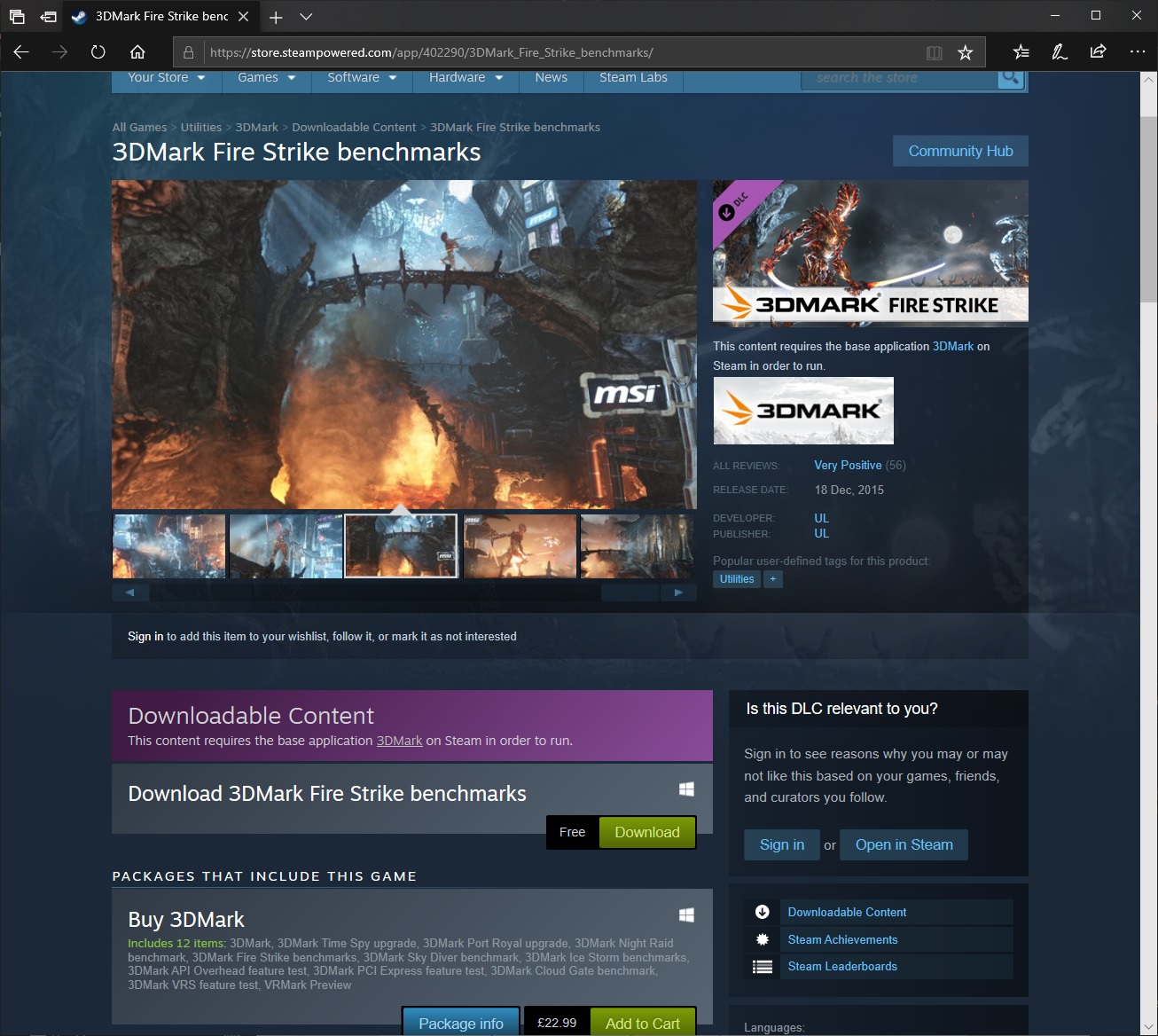The width and height of the screenshot is (1158, 1036).
Task: Reload the page with the refresh icon
Action: tap(98, 52)
